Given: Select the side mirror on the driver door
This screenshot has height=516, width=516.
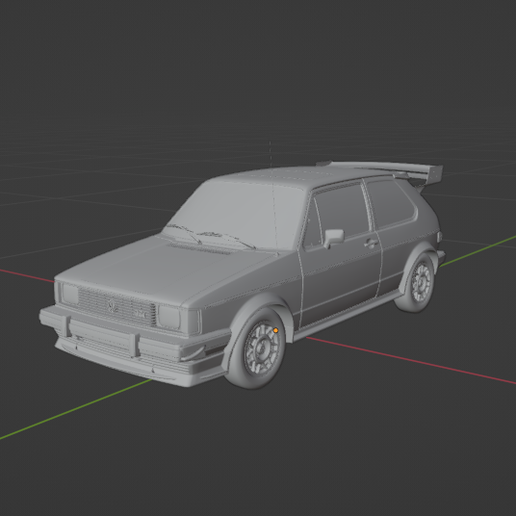Looking at the screenshot, I should (333, 238).
